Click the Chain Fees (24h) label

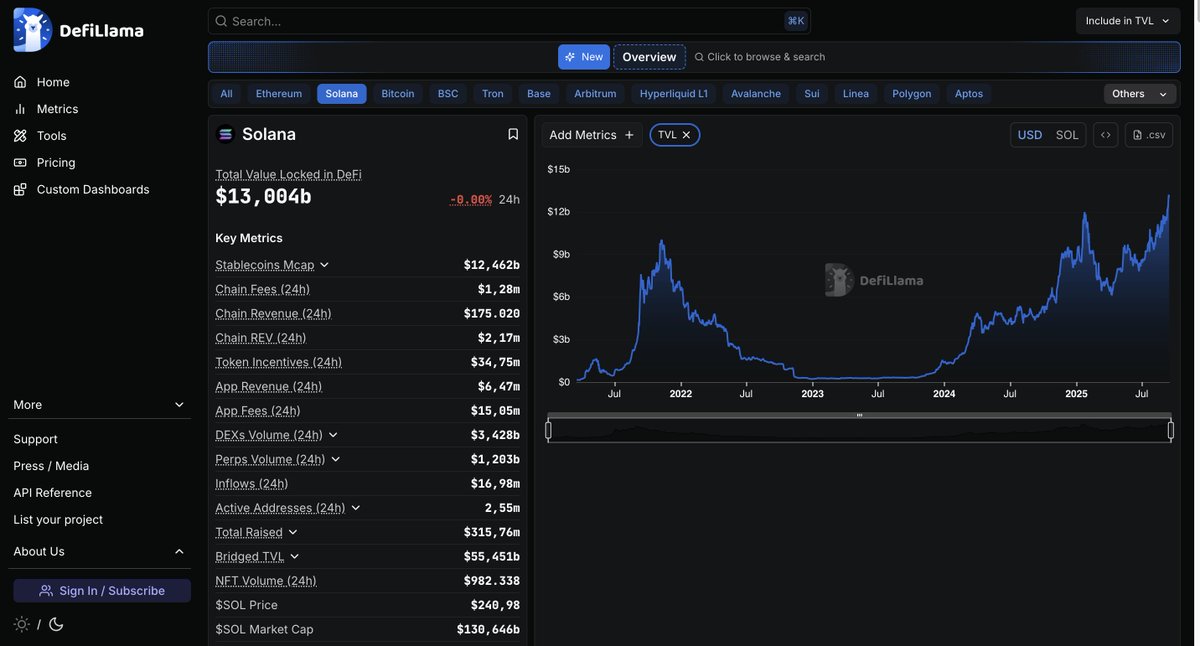pos(263,289)
